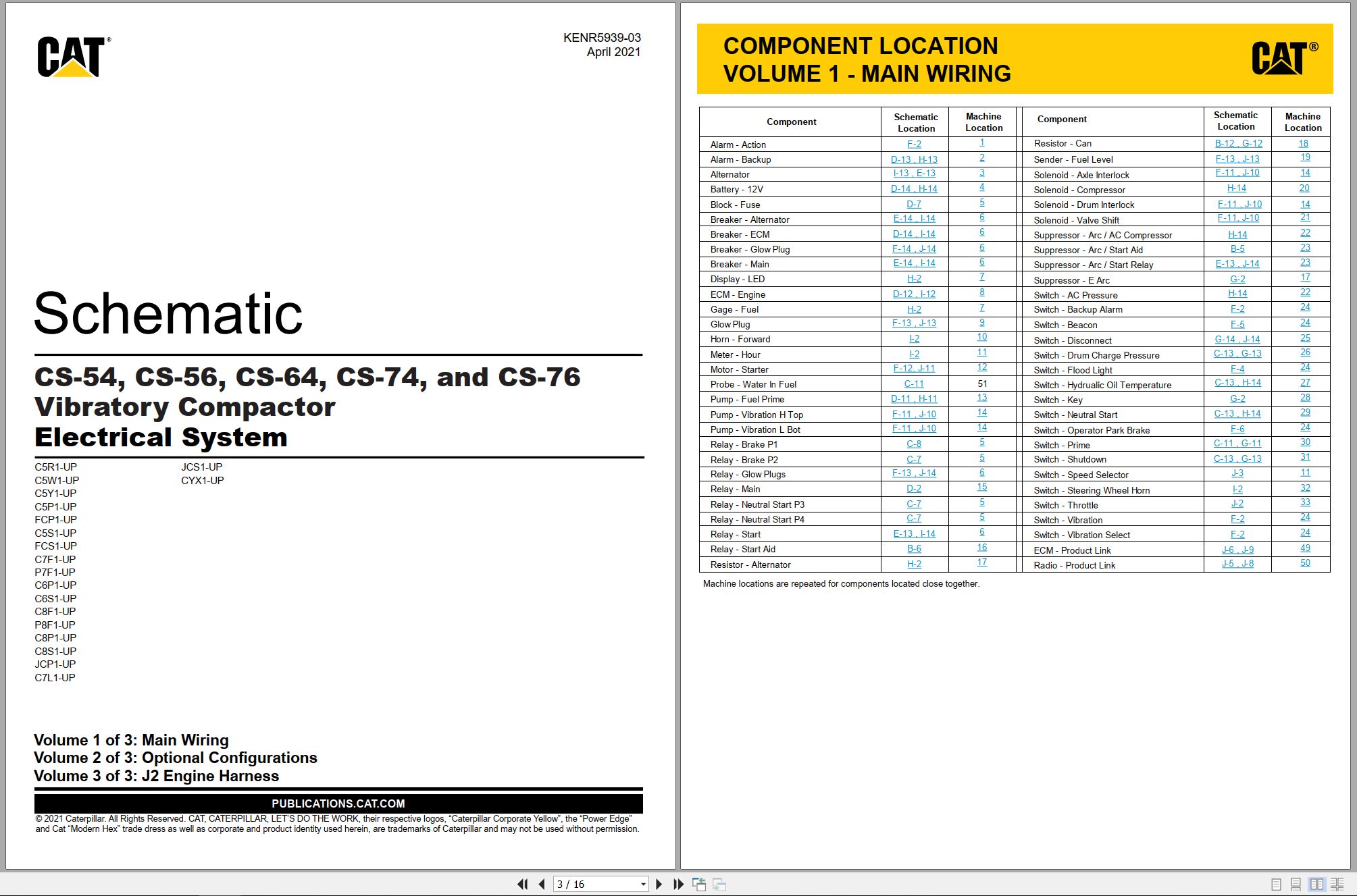Open Suppressor - Arc / Start Aid location B-5
The width and height of the screenshot is (1357, 896).
click(1237, 248)
